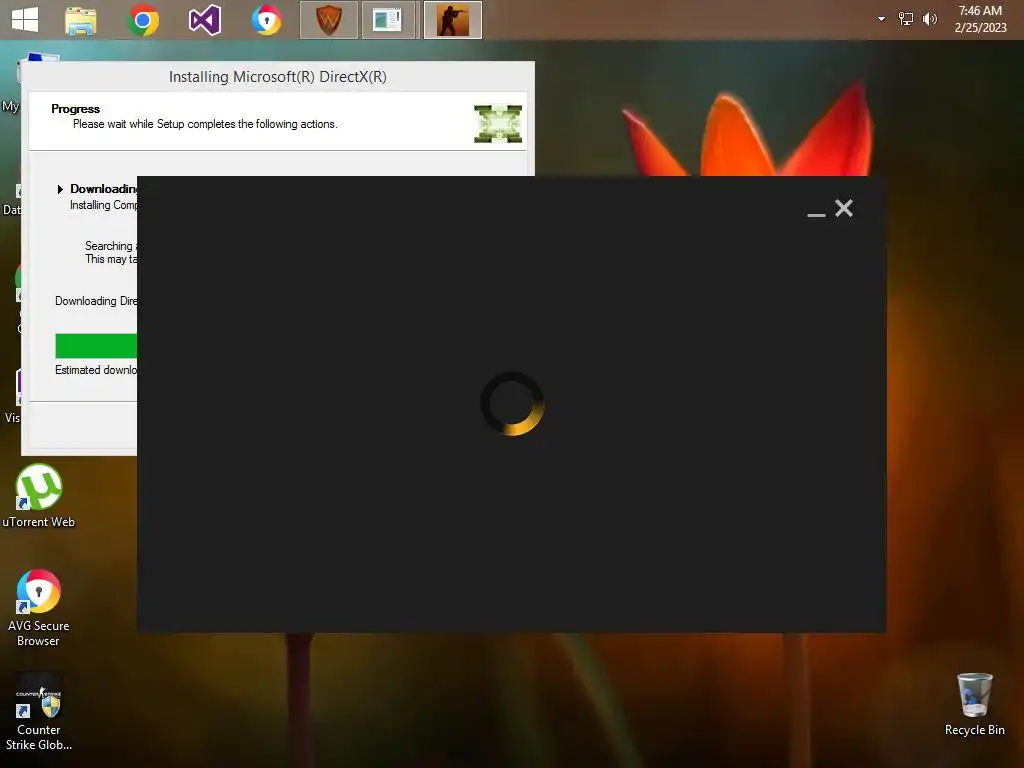Open the network status tray icon
The width and height of the screenshot is (1024, 768).
tap(906, 19)
